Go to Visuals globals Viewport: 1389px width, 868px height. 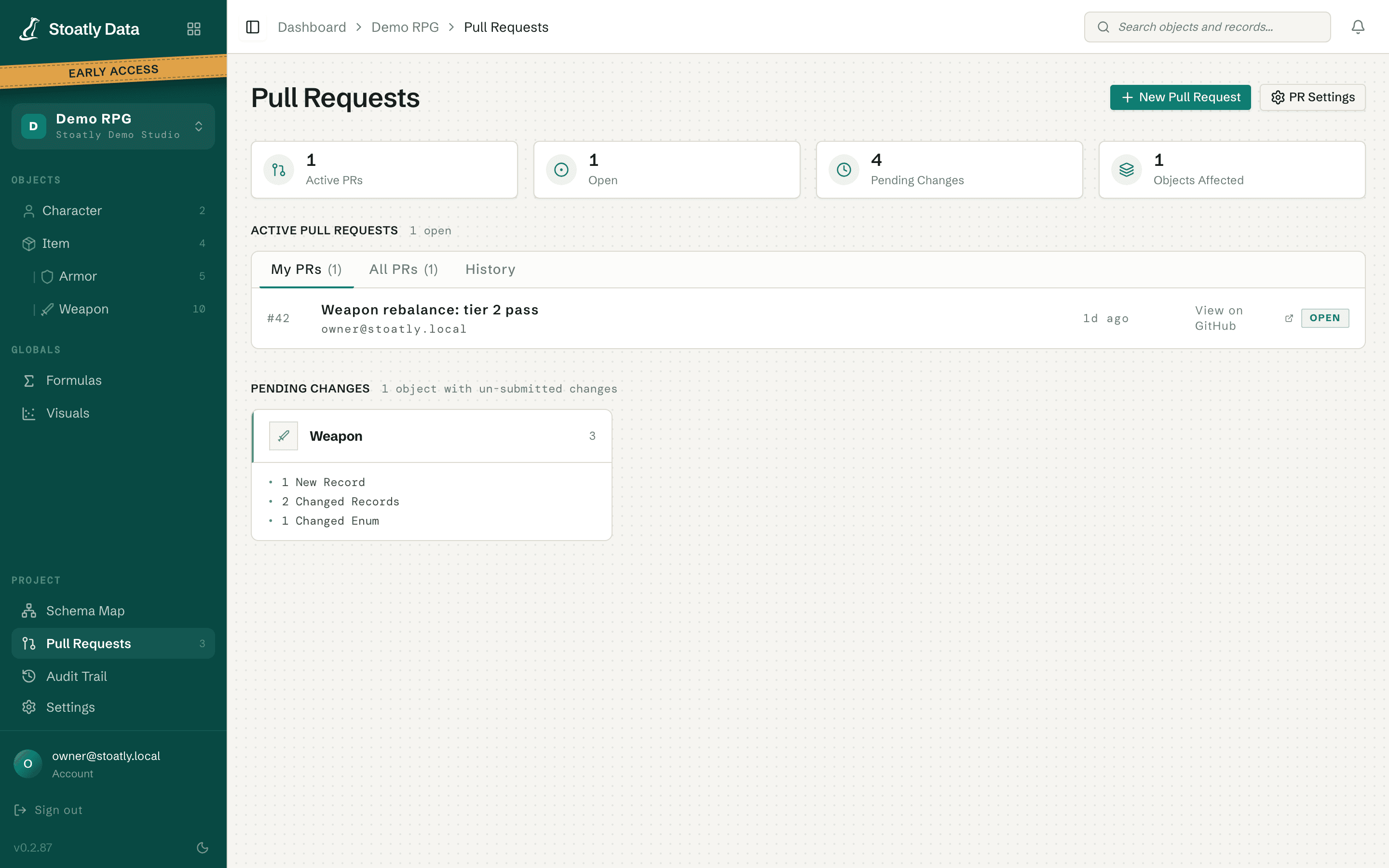click(113, 413)
